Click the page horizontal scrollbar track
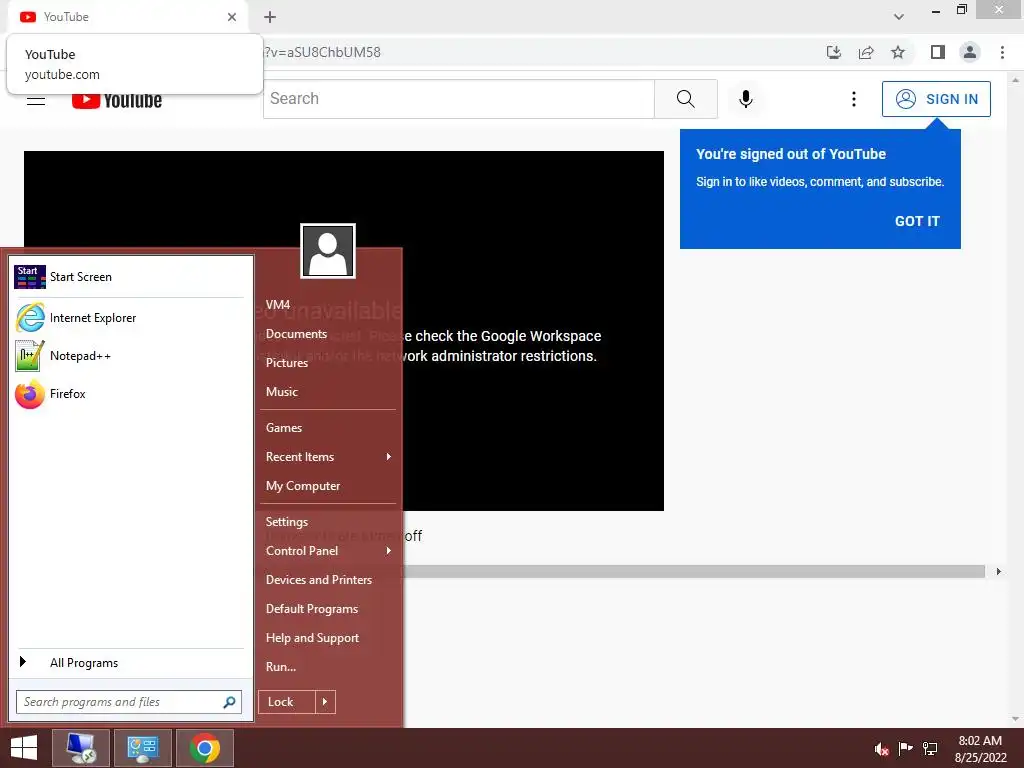The width and height of the screenshot is (1024, 768). coord(694,572)
